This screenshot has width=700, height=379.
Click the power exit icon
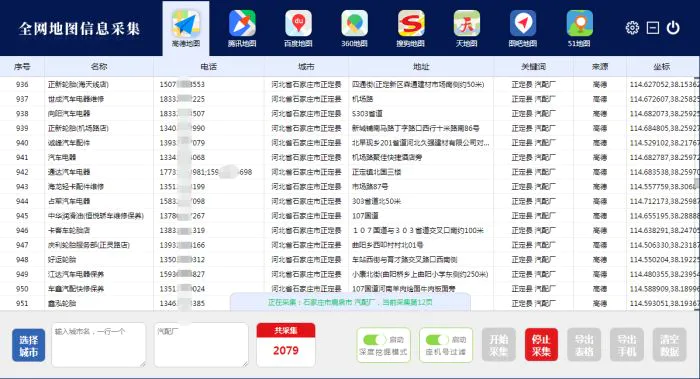673,28
